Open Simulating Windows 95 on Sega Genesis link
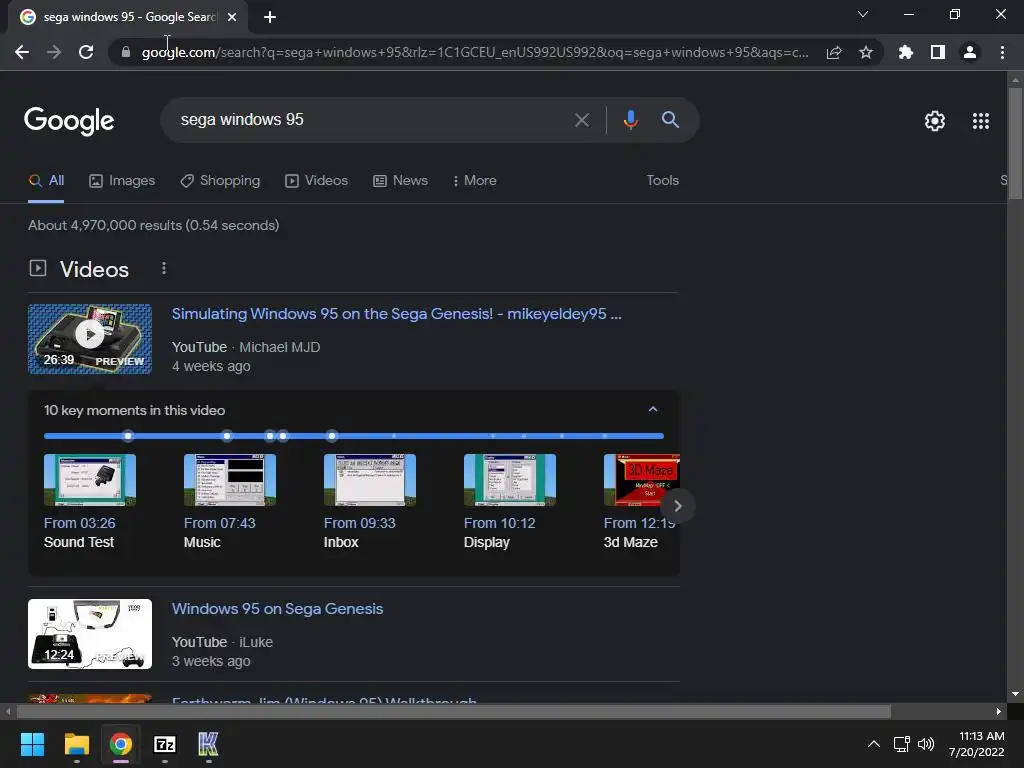1024x768 pixels. click(396, 314)
